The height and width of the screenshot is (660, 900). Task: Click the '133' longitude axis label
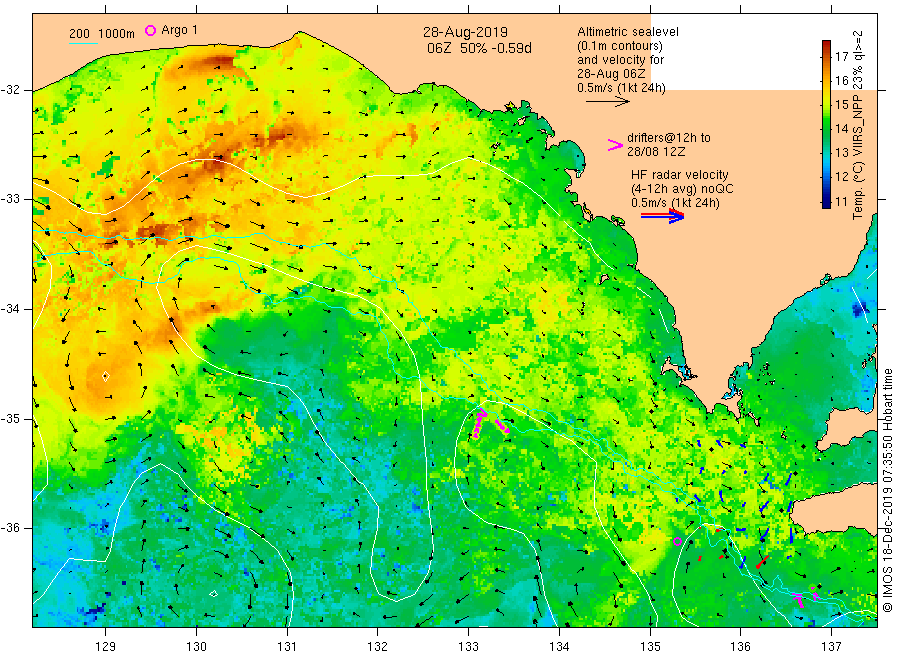click(468, 647)
